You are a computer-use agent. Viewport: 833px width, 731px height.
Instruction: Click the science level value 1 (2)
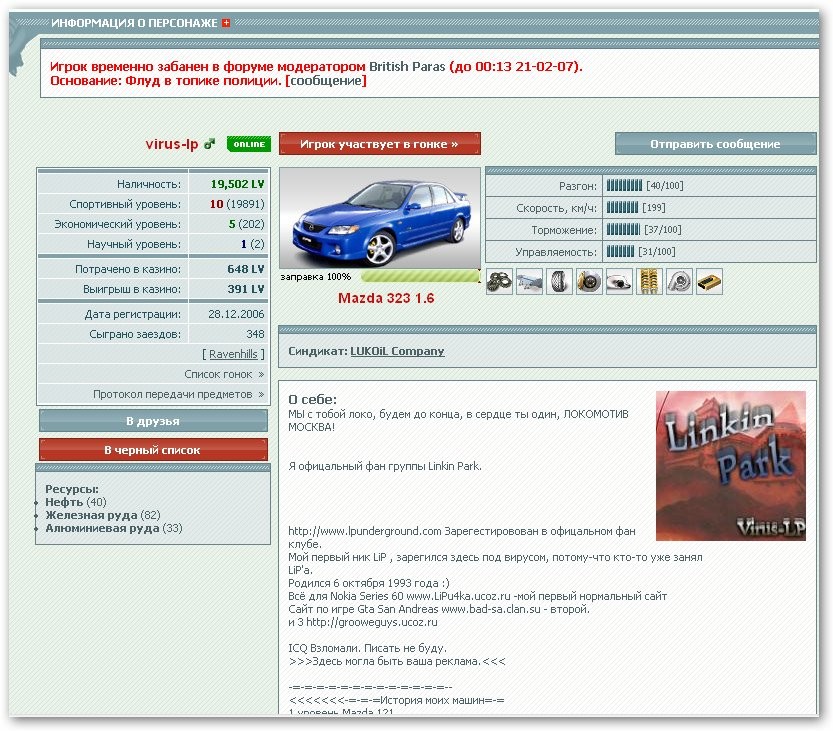click(252, 244)
